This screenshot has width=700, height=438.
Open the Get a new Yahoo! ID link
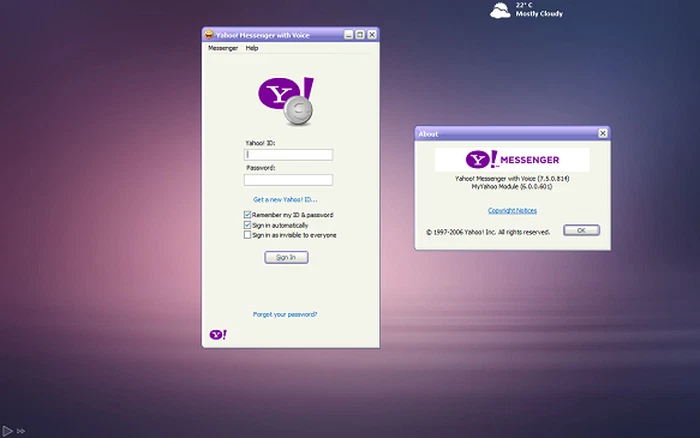click(285, 200)
